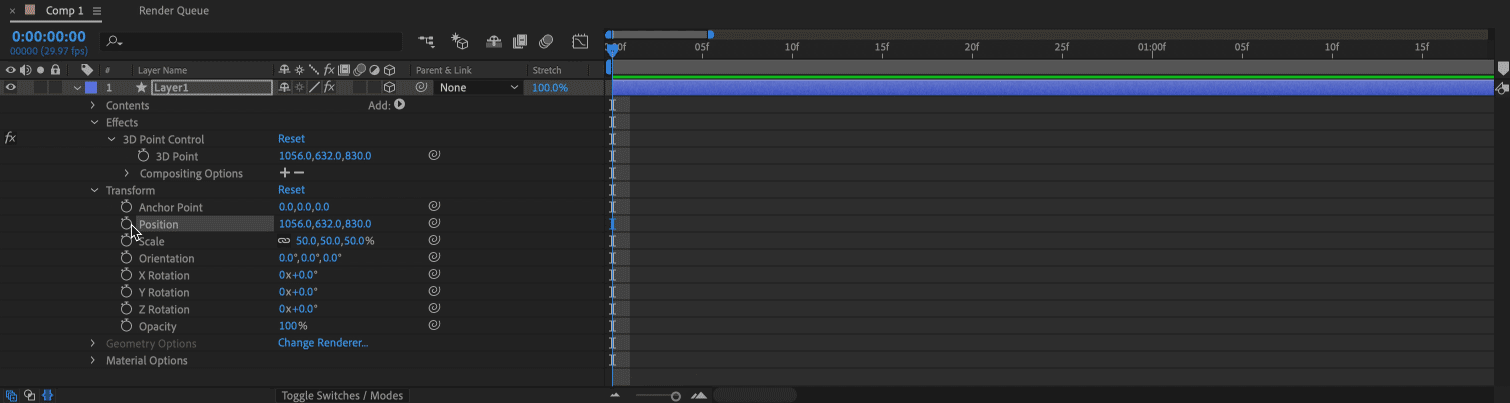Collapse the Layer1 twirl-down arrow
Screen dimensions: 1510x403
point(77,87)
